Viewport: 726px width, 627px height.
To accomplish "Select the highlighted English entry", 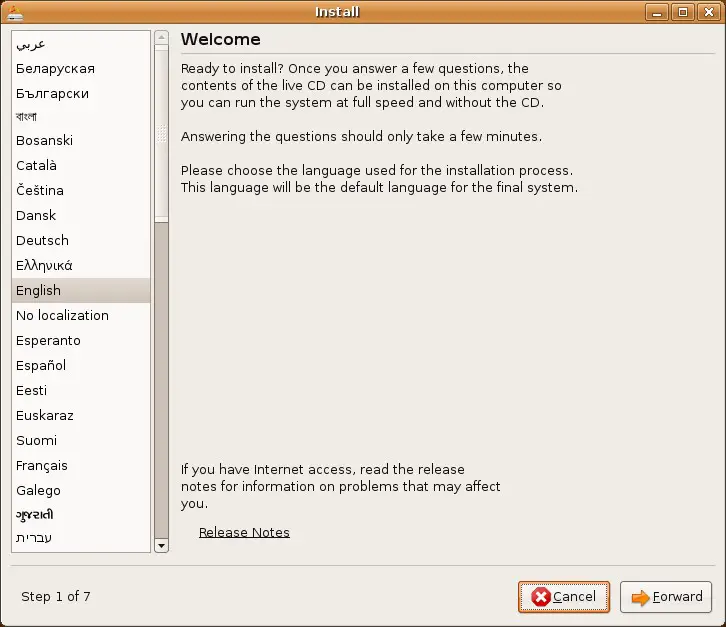I will [x=81, y=290].
